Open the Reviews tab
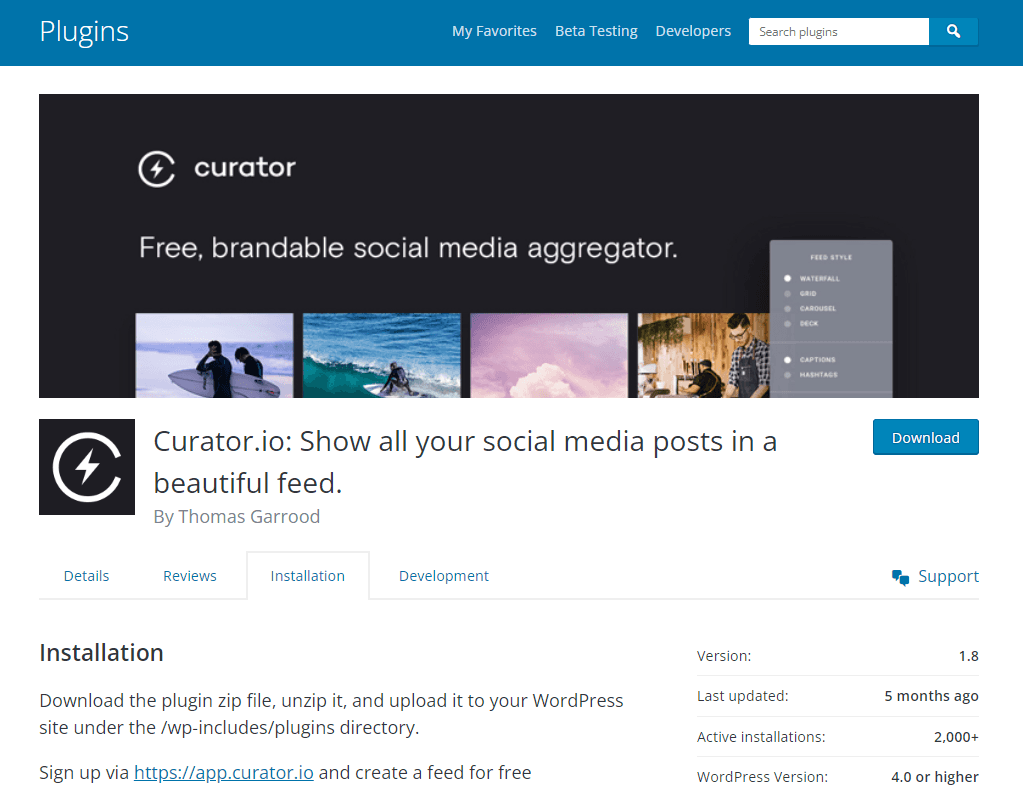 (x=189, y=575)
